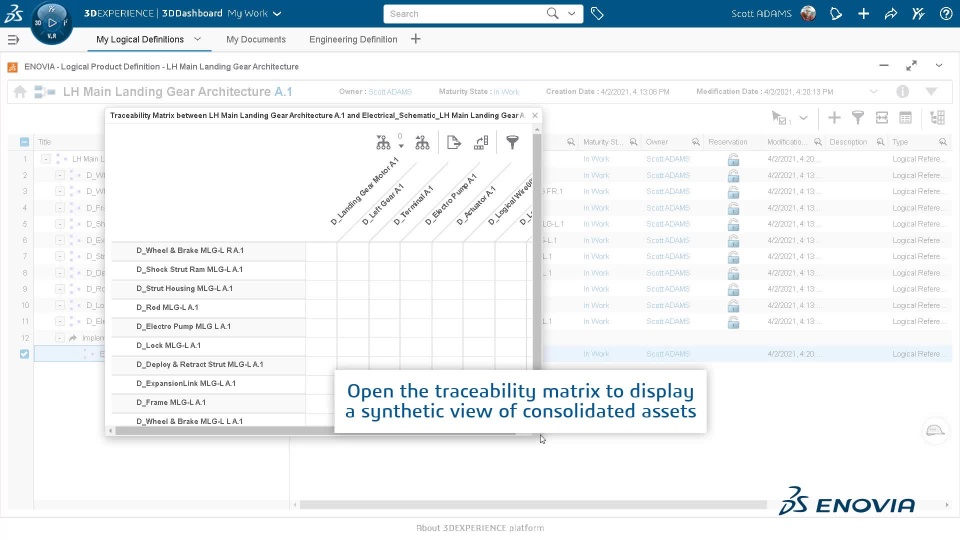The image size is (960, 540).
Task: Click the Scott ADAMS name in top bar
Action: (x=761, y=13)
